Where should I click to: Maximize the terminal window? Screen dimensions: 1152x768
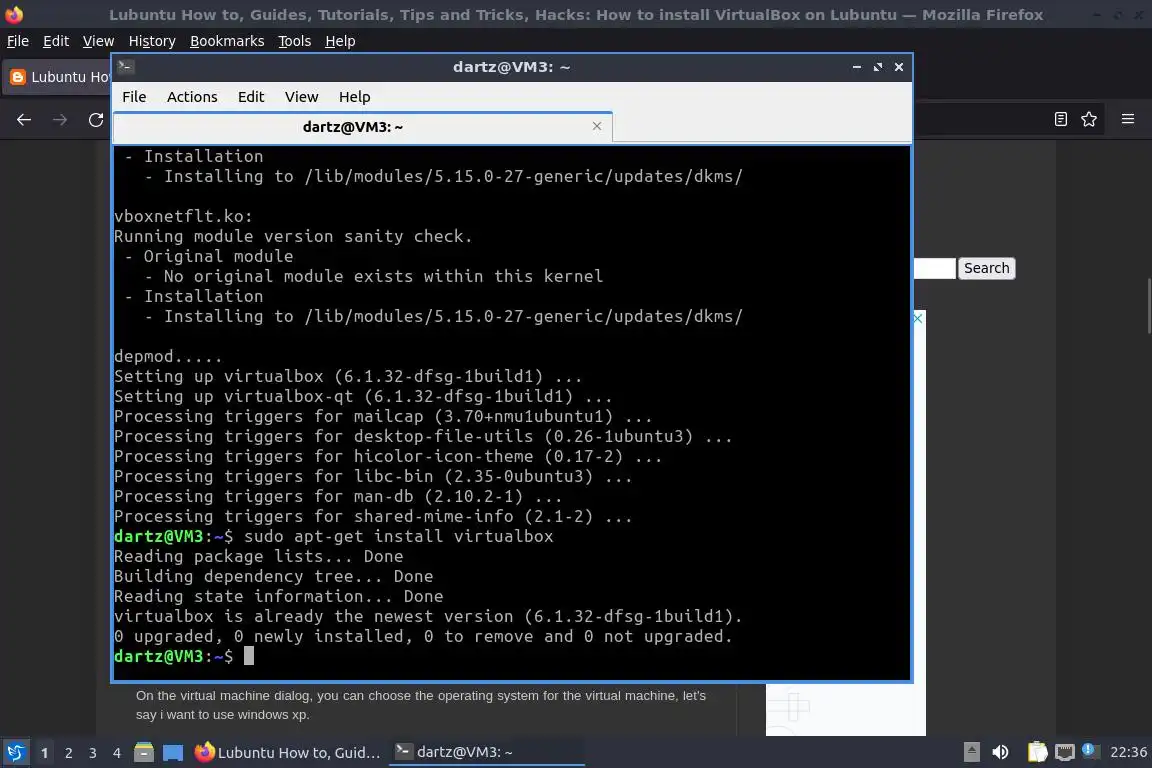[x=877, y=67]
